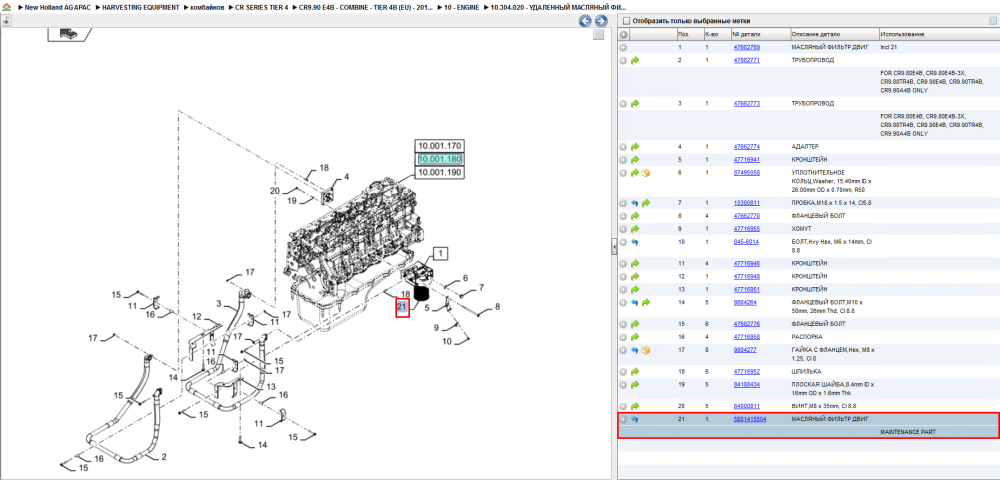This screenshot has width=1000, height=480.
Task: Open part number link 845-6014
Action: tap(745, 242)
